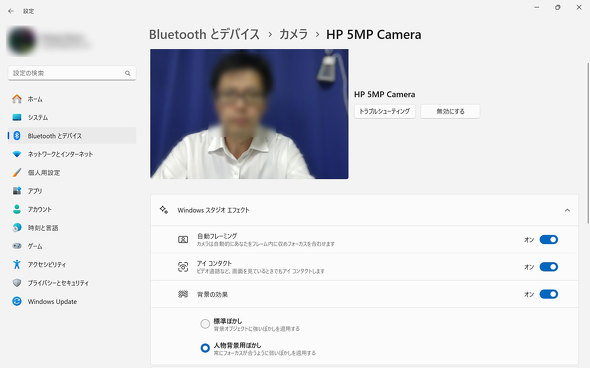This screenshot has width=590, height=368.
Task: Click トラブルシューティング button
Action: [x=385, y=111]
